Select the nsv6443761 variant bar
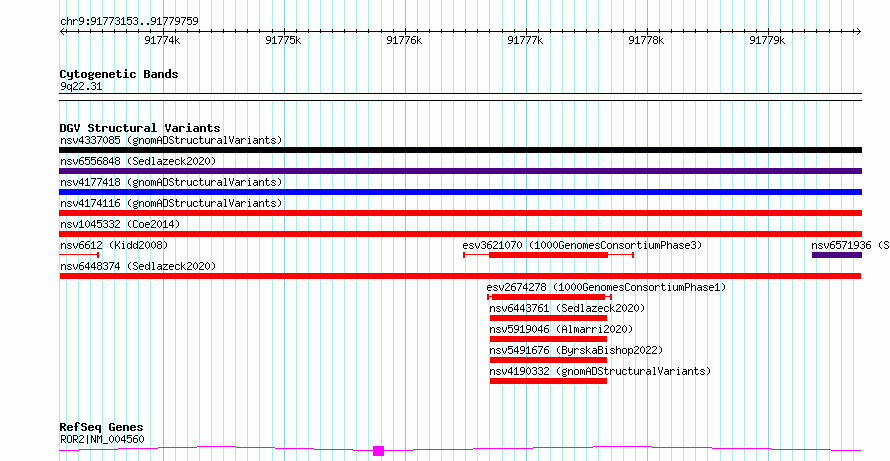This screenshot has height=461, width=890. (548, 318)
